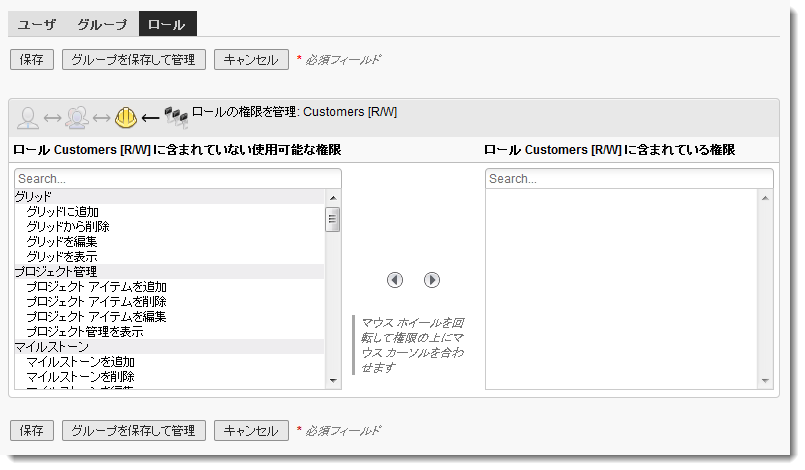Select プロジェクト アイテムを削除 permission
Screen dimensions: 805x470
coord(169,302)
